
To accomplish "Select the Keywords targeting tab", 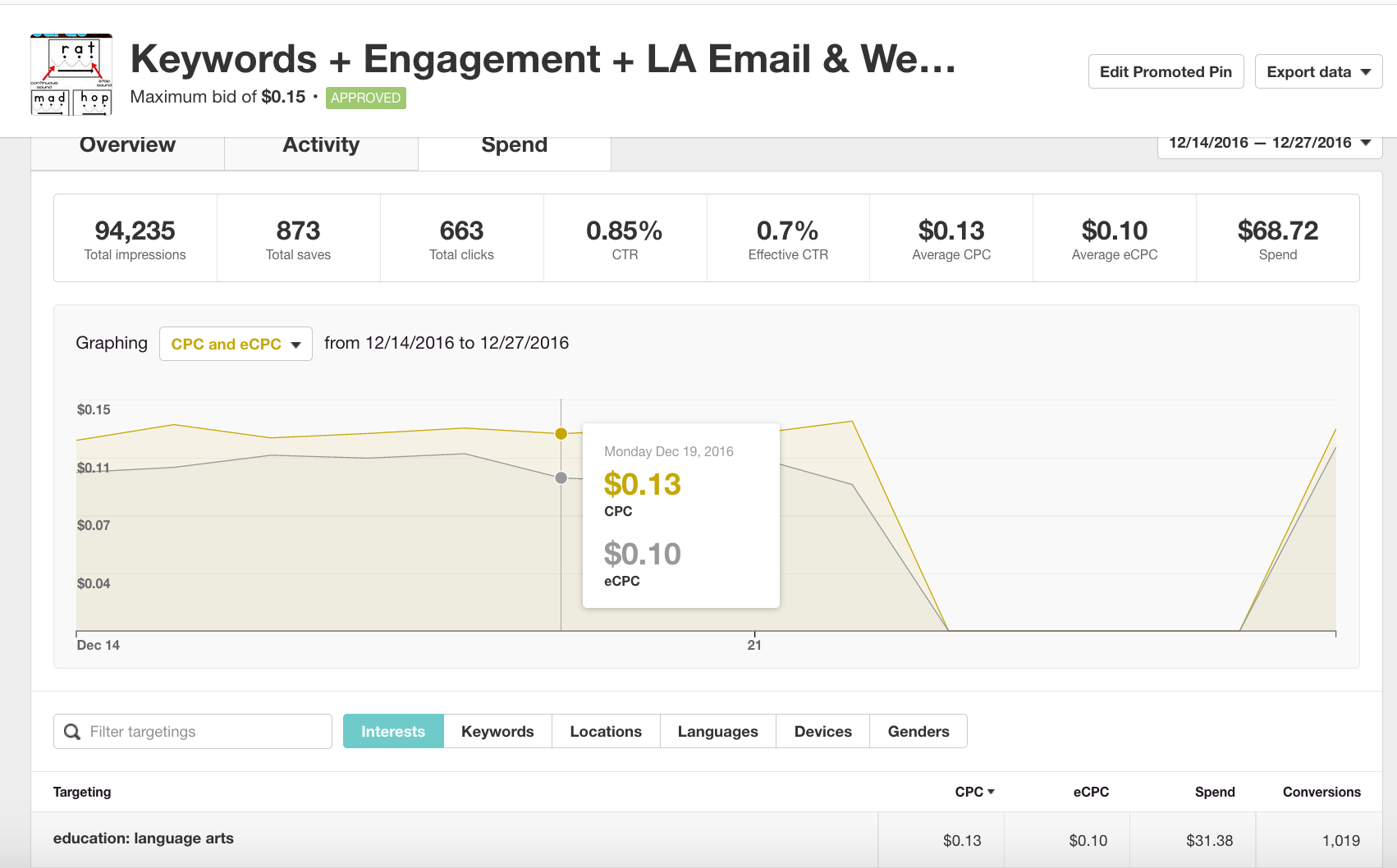I will [497, 731].
